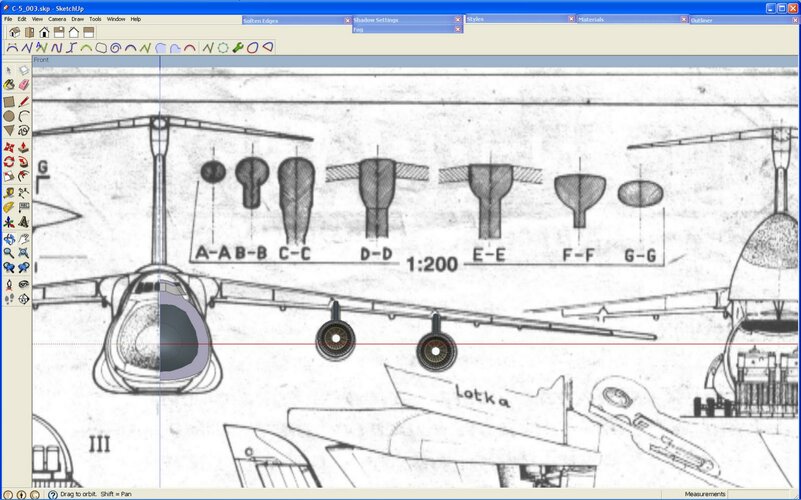Select the Follow Me tool

tap(23, 162)
